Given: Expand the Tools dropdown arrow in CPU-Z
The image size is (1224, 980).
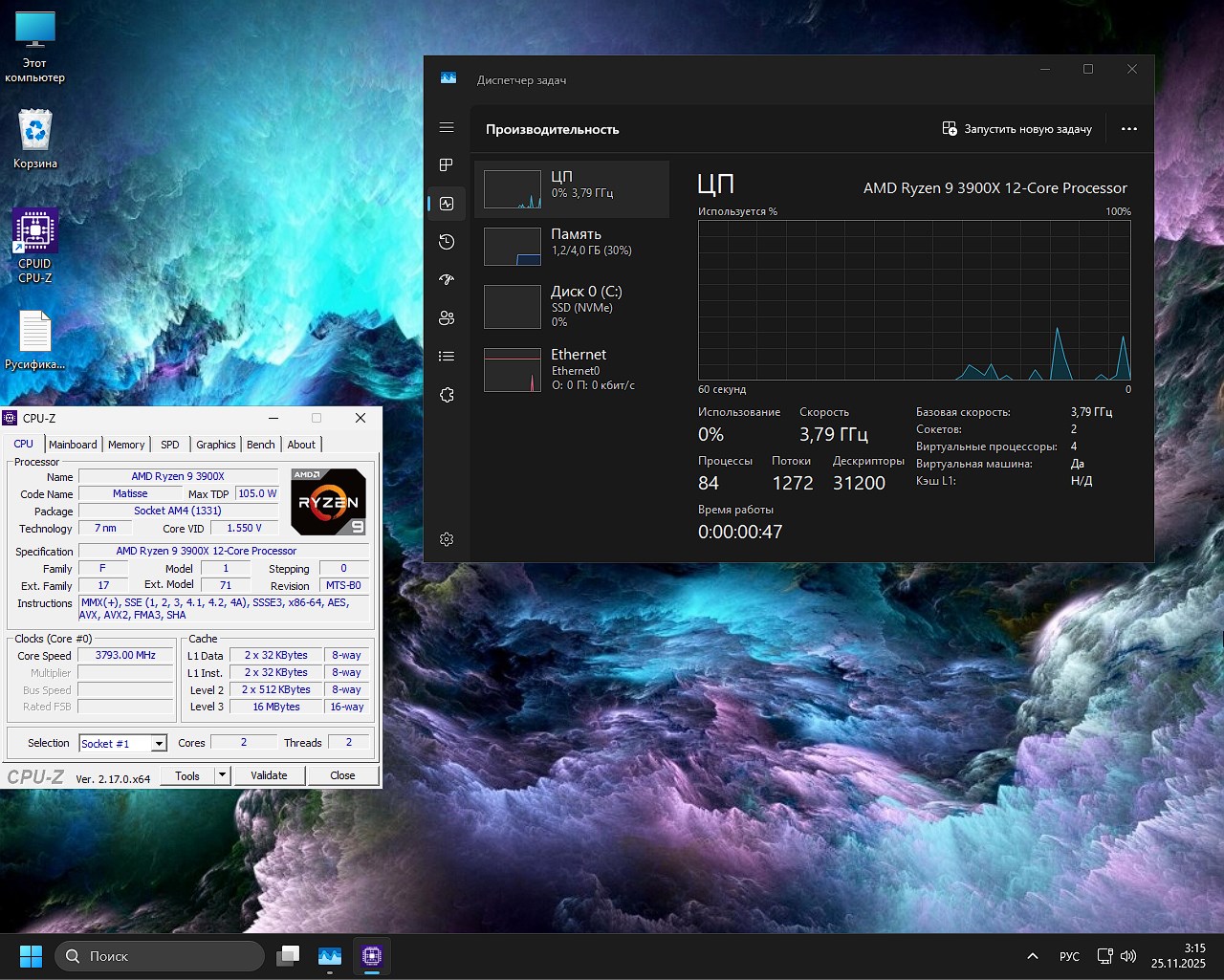Looking at the screenshot, I should [x=221, y=775].
